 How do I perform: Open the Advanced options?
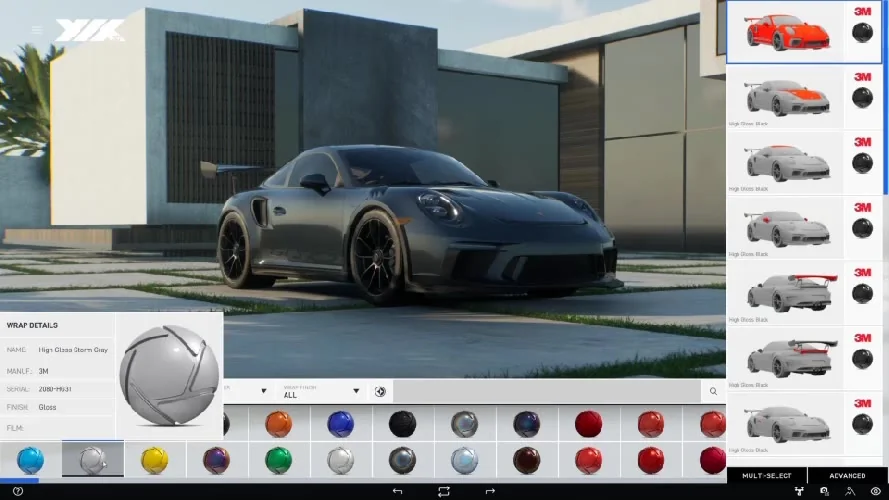(847, 476)
